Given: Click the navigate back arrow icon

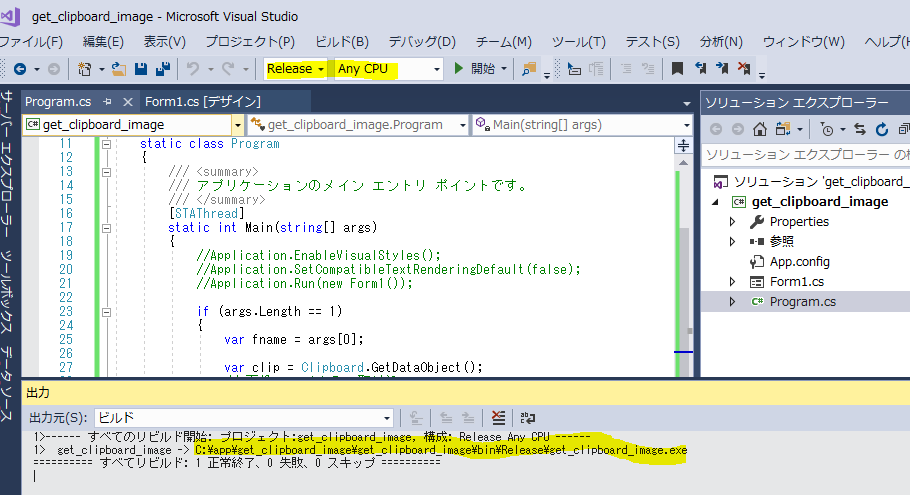Looking at the screenshot, I should (20, 69).
